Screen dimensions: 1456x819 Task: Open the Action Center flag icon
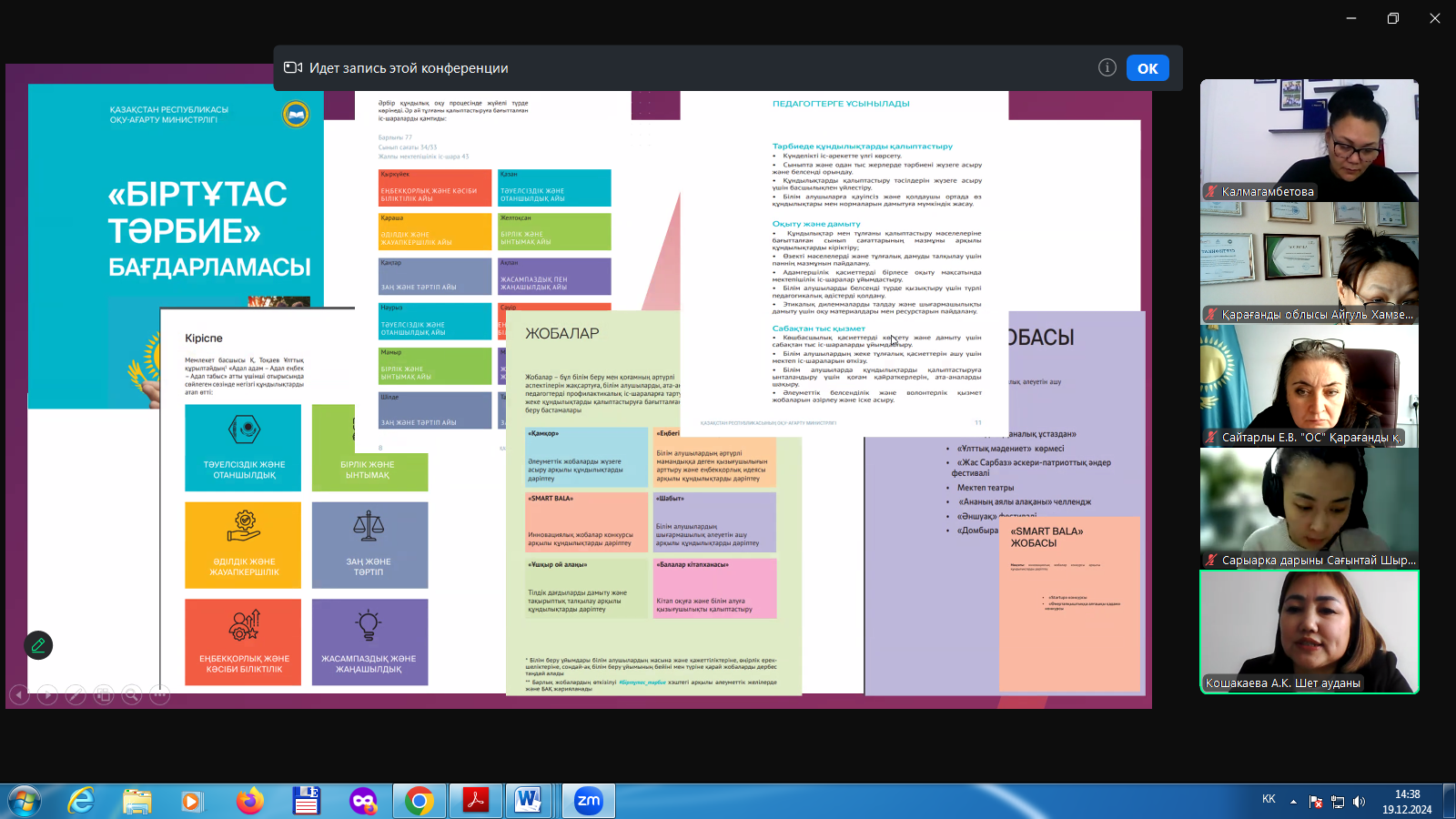coord(1316,802)
